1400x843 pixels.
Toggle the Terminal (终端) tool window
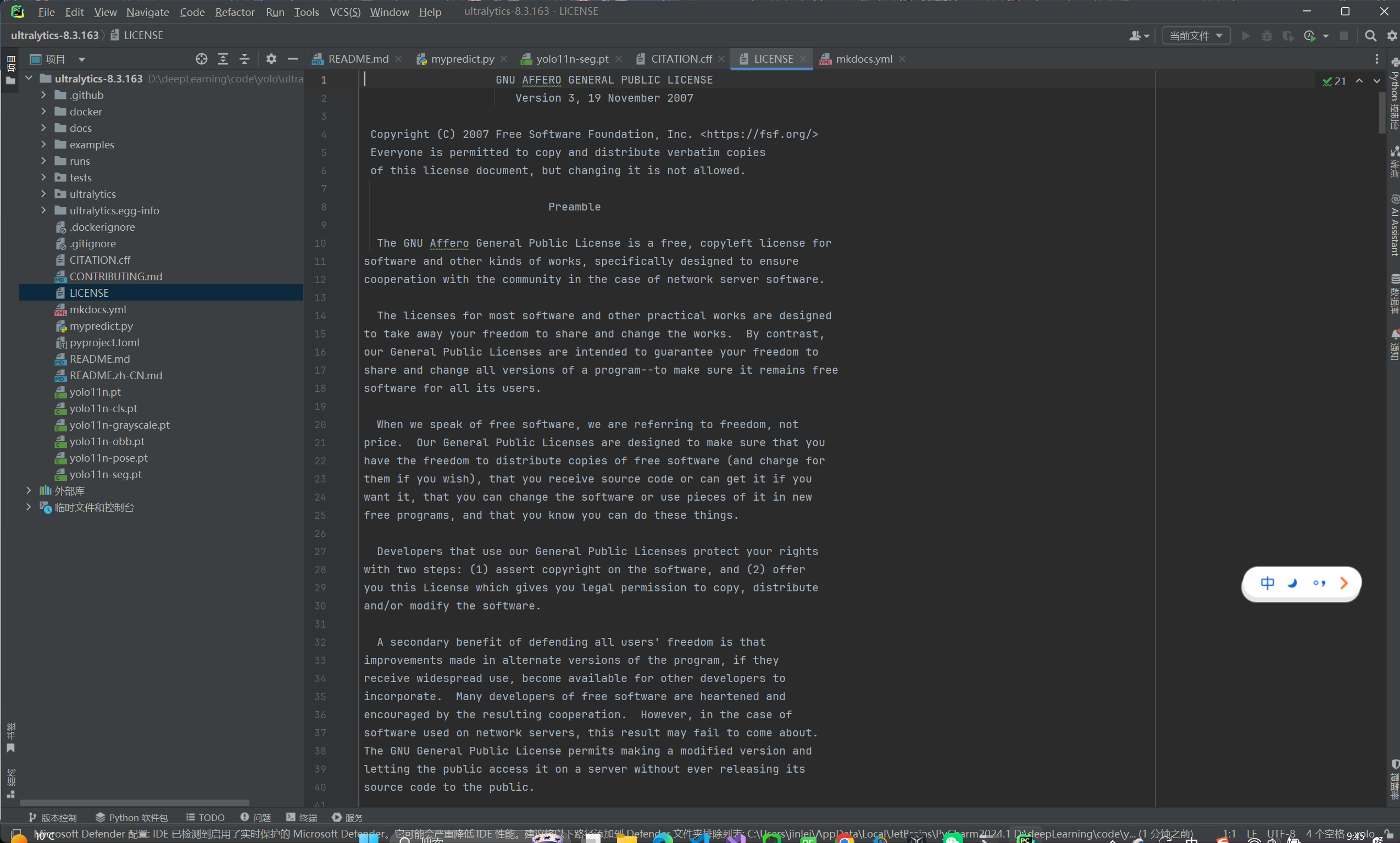click(302, 817)
